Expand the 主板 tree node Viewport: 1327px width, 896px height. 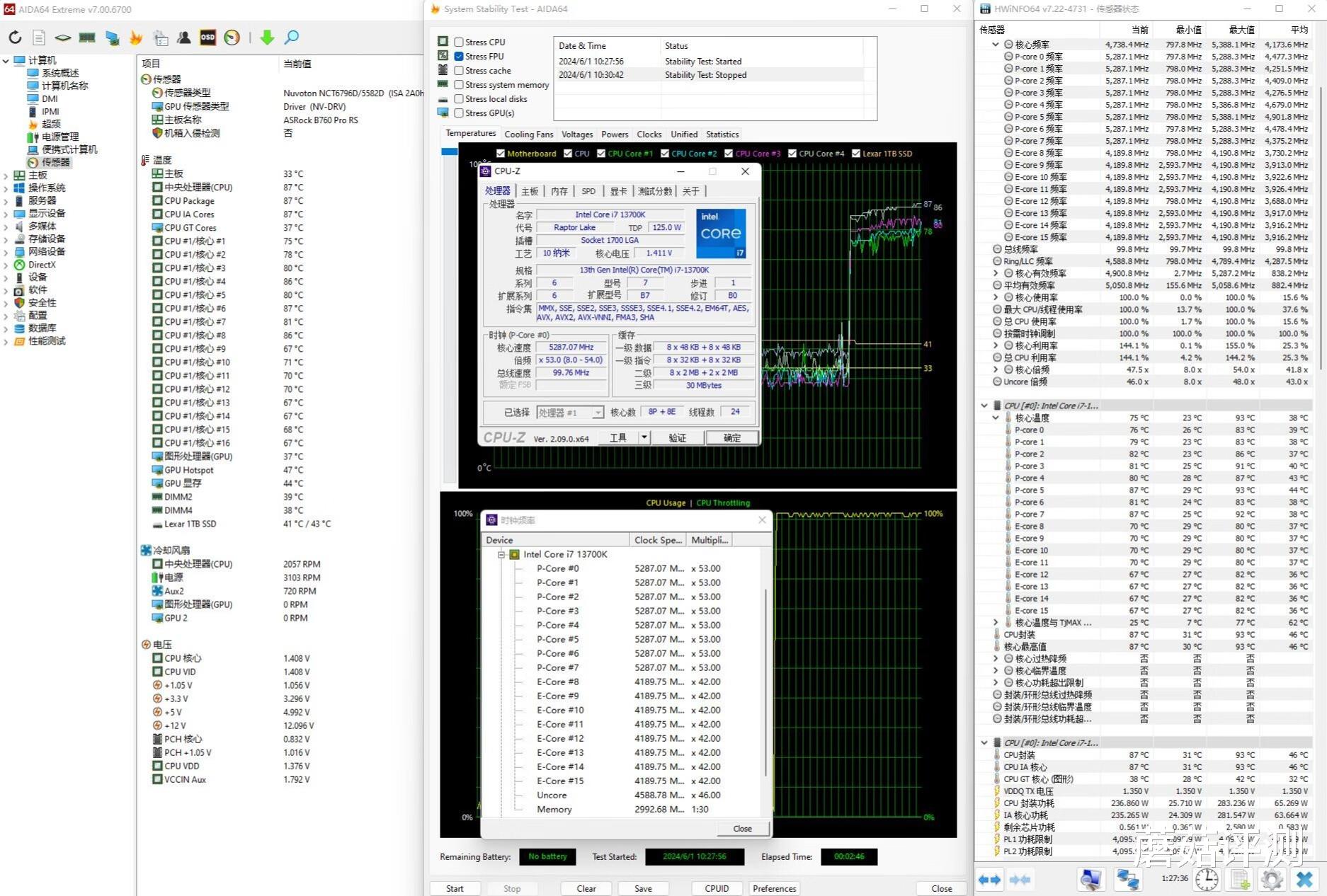pyautogui.click(x=6, y=176)
